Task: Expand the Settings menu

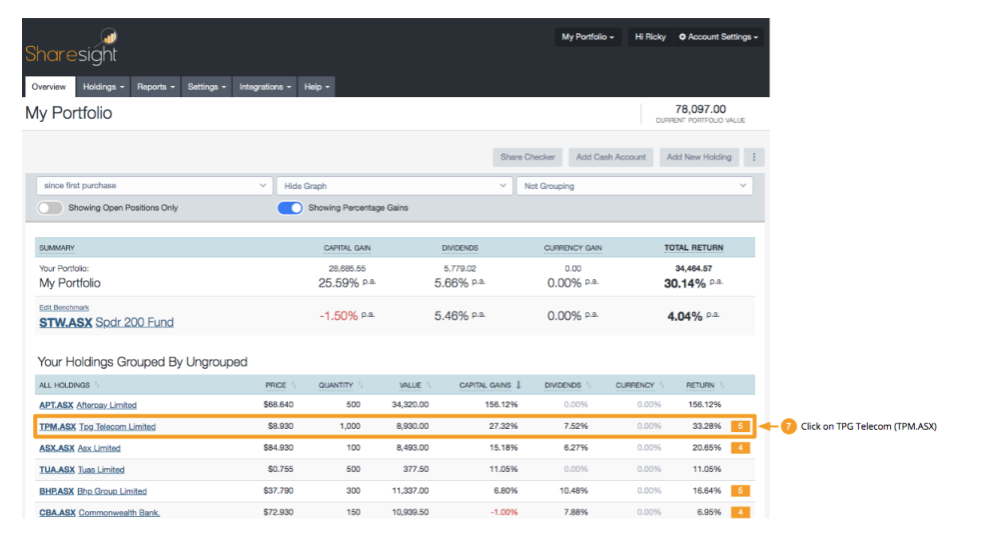Action: [206, 87]
